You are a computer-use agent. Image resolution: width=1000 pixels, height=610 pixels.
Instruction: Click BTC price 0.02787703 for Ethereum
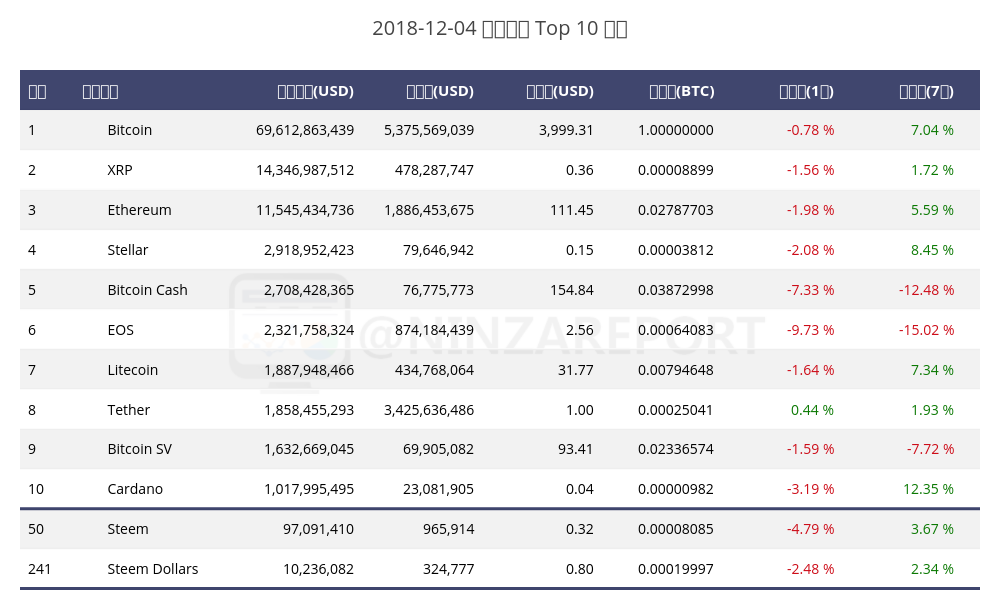click(675, 210)
